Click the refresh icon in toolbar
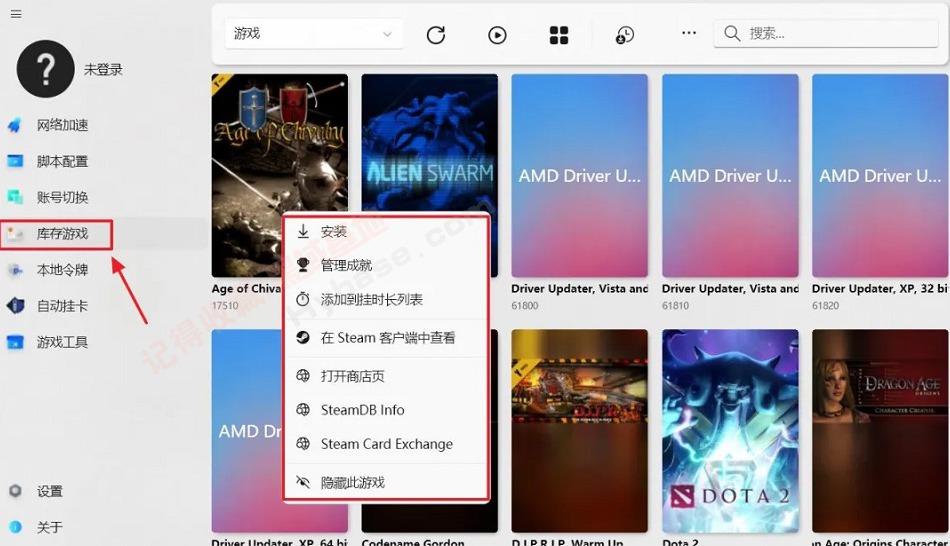 [x=436, y=35]
